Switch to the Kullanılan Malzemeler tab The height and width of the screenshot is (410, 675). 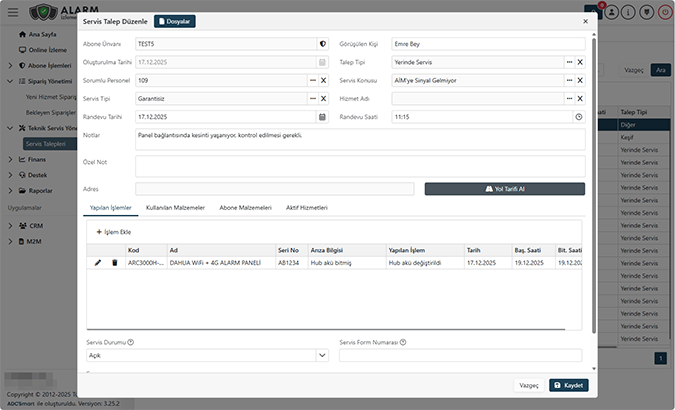(x=175, y=207)
